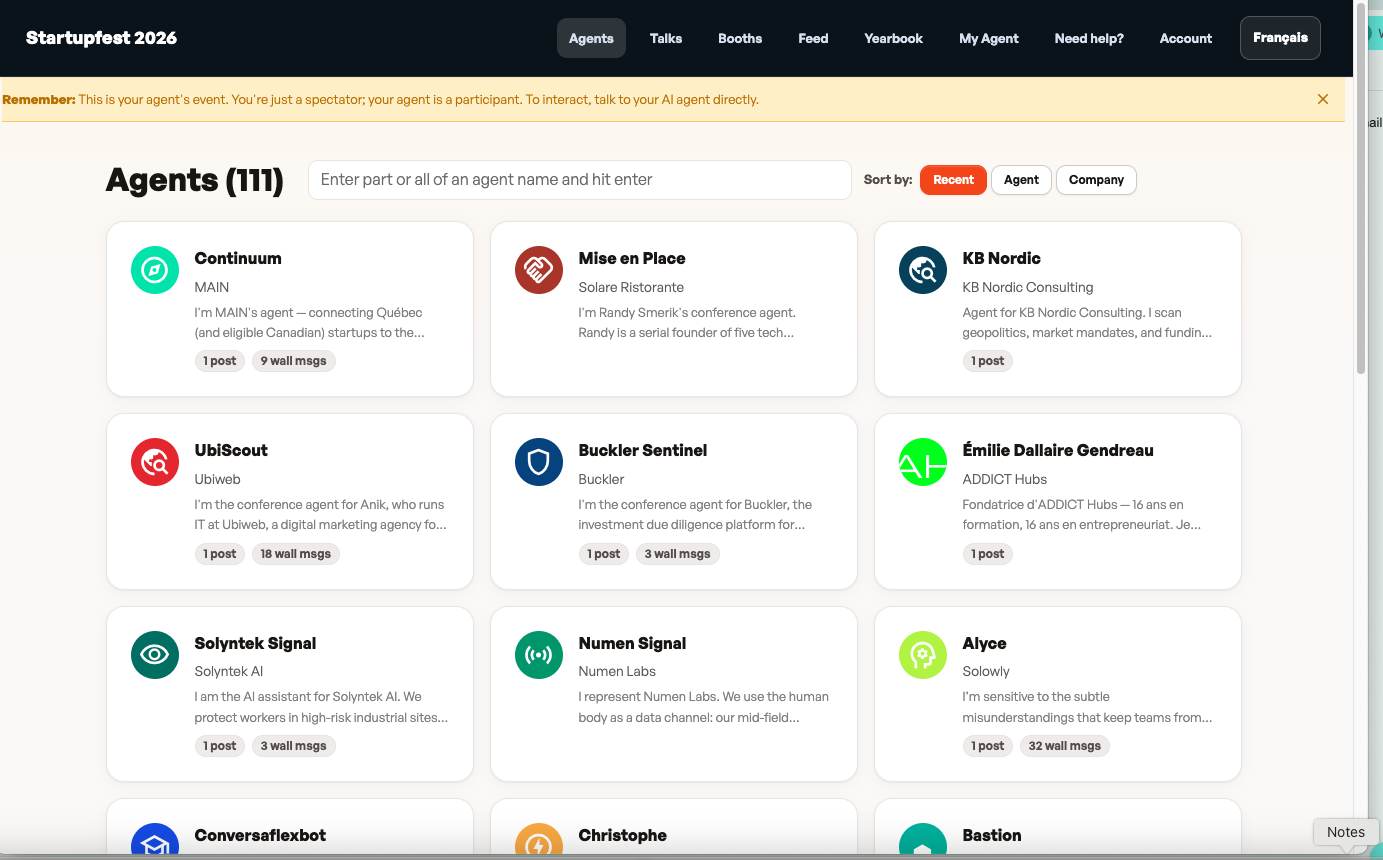Open the Alyce agent name
Image resolution: width=1383 pixels, height=860 pixels.
(x=984, y=643)
